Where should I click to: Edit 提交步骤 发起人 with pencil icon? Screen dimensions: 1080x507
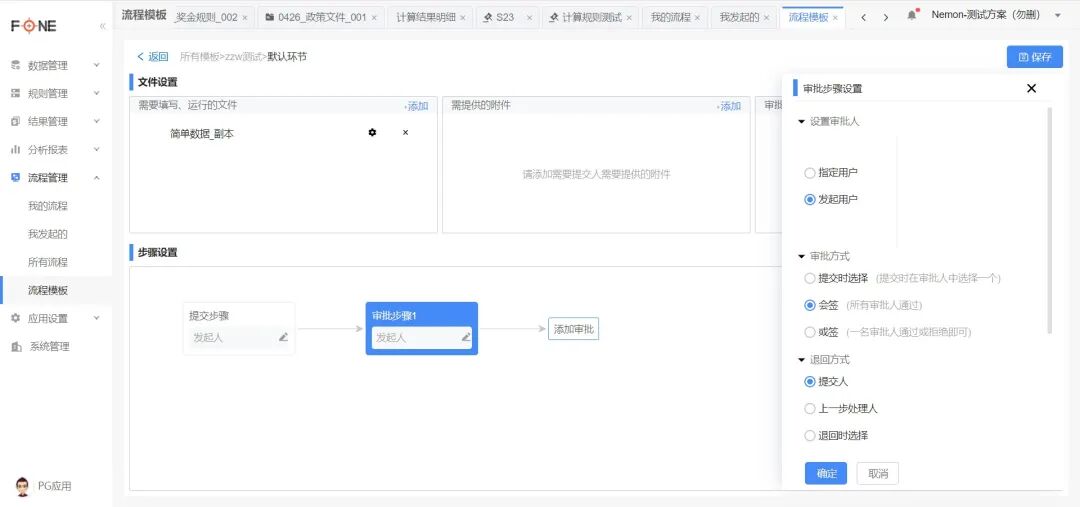coord(283,338)
